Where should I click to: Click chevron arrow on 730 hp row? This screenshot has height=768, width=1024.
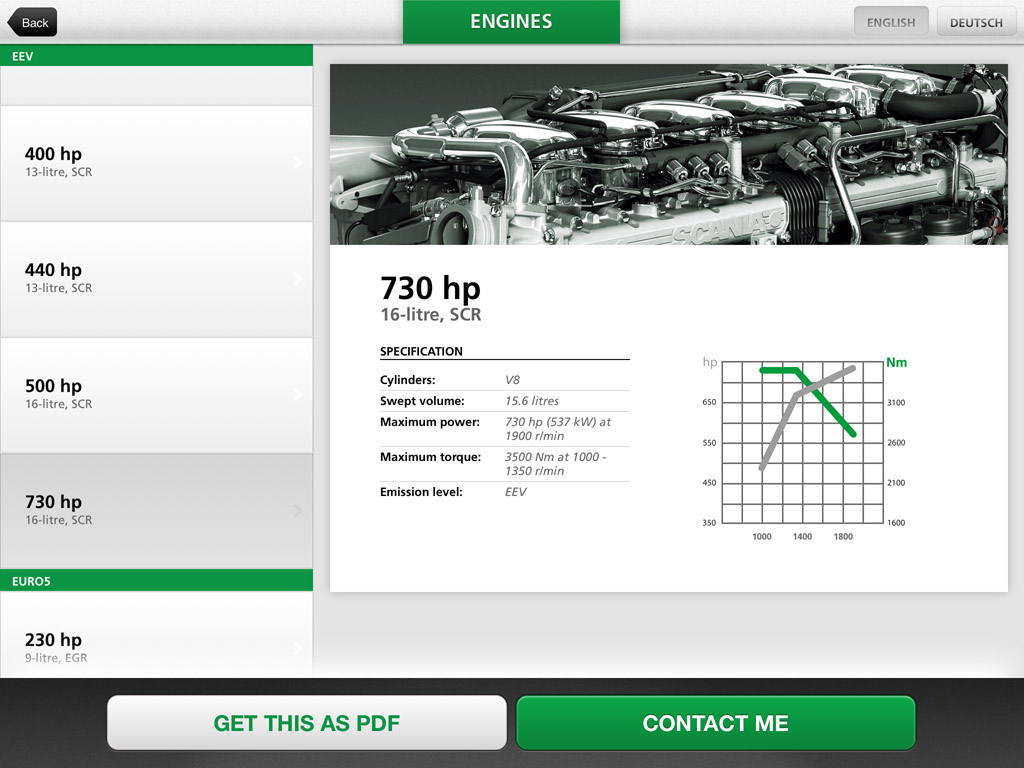click(298, 511)
